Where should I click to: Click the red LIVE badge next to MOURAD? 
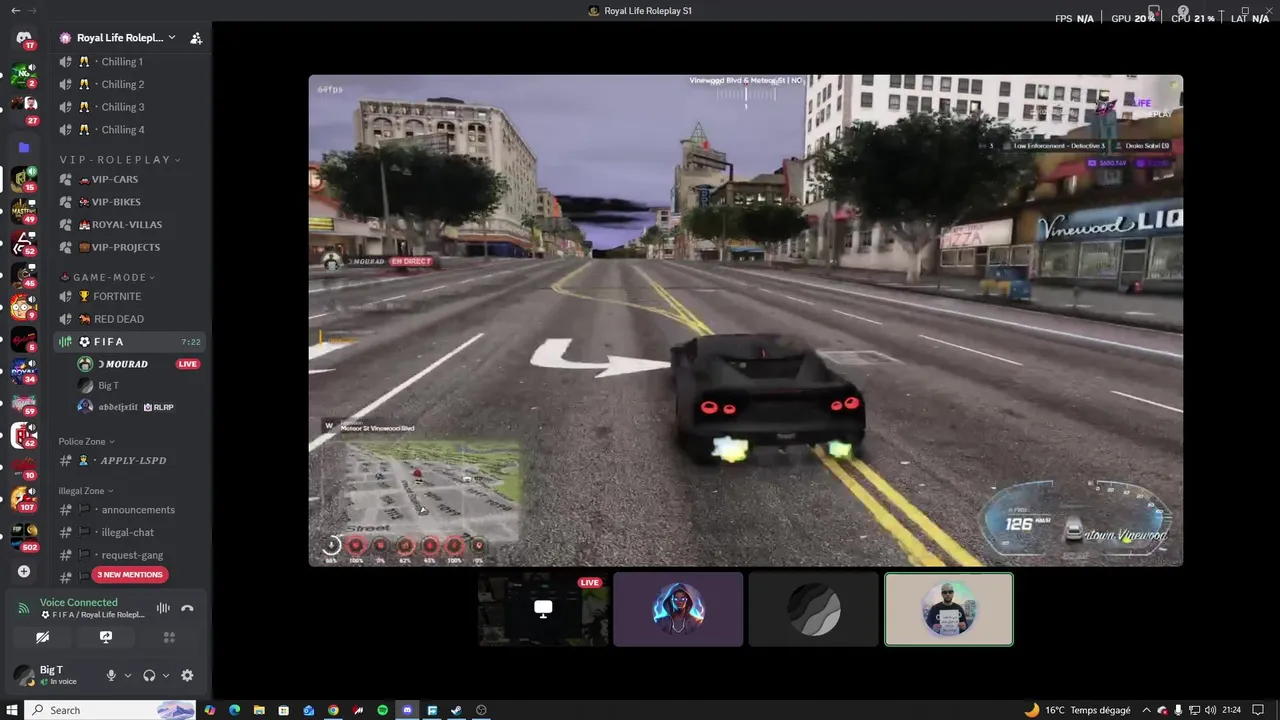click(187, 364)
